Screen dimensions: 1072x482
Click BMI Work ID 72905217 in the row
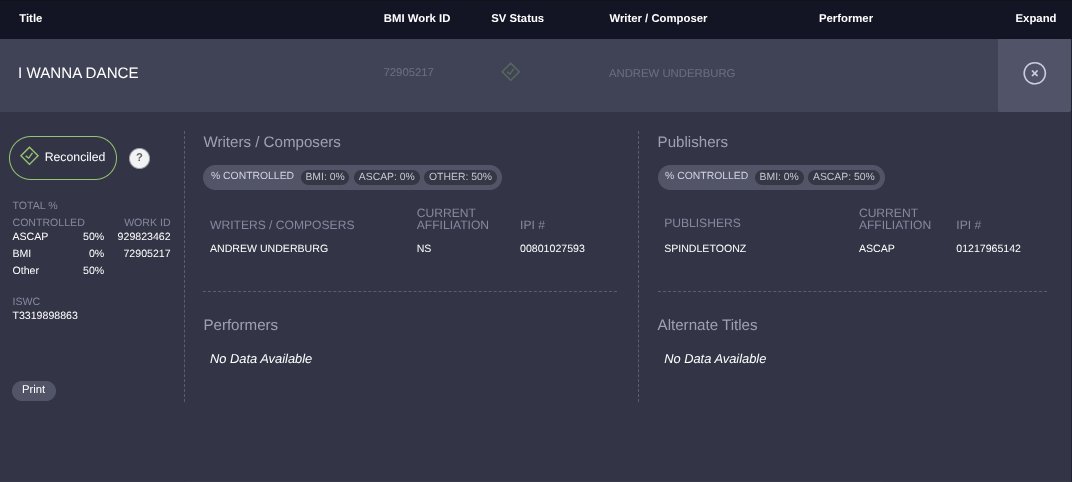coord(408,72)
